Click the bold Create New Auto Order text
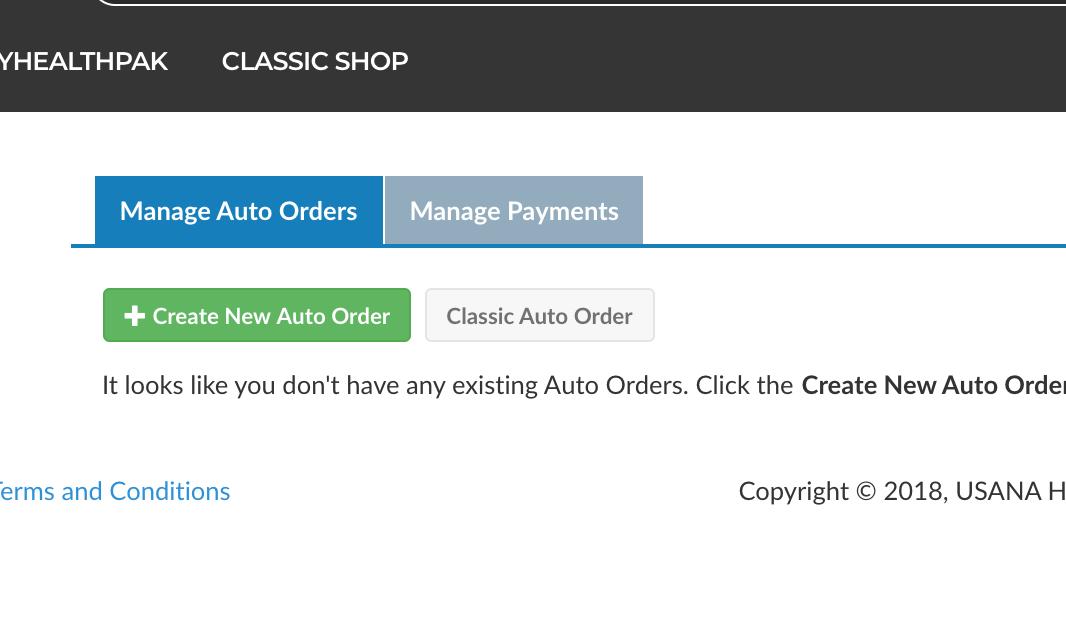Screen dimensions: 1066x643 (932, 385)
